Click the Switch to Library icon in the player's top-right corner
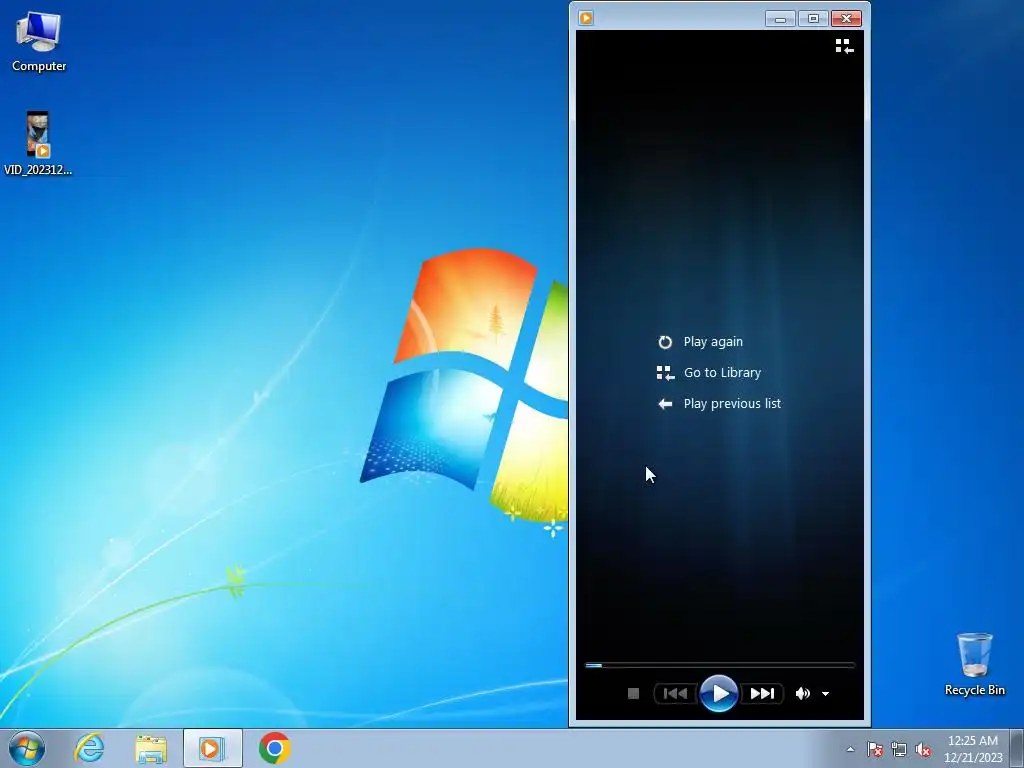 pos(844,46)
